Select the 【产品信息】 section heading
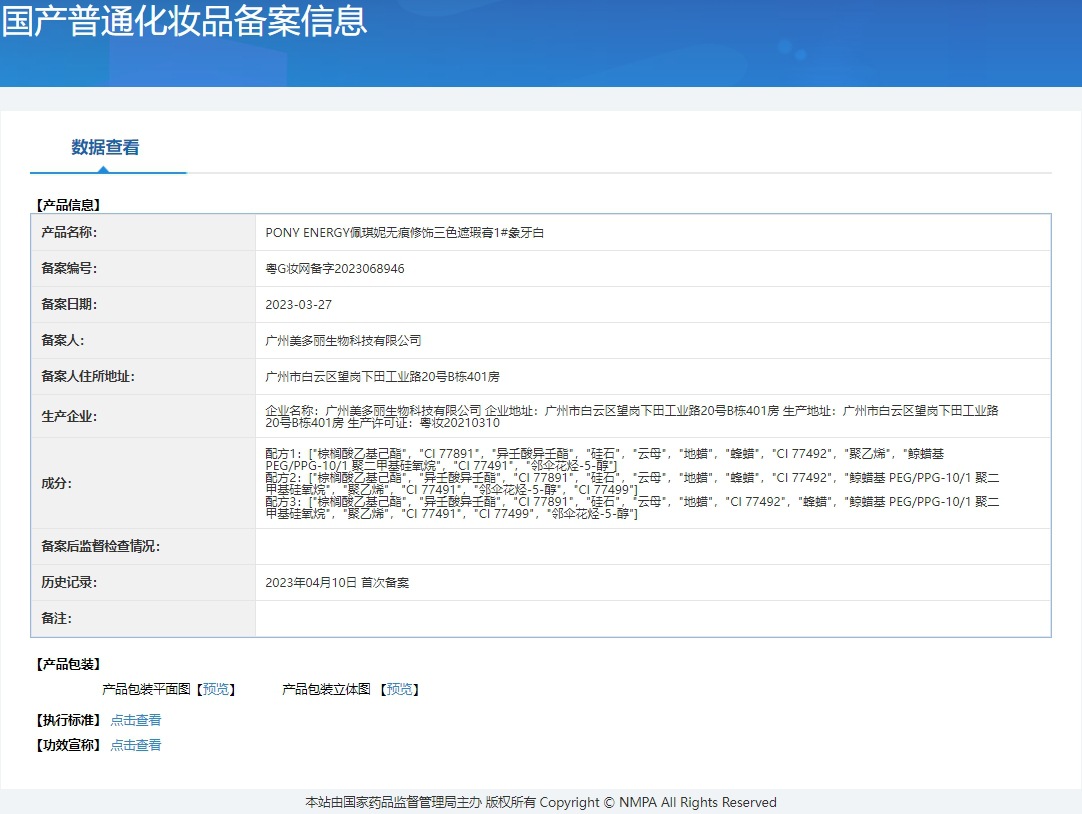Screen dimensions: 1082x814 pyautogui.click(x=68, y=205)
